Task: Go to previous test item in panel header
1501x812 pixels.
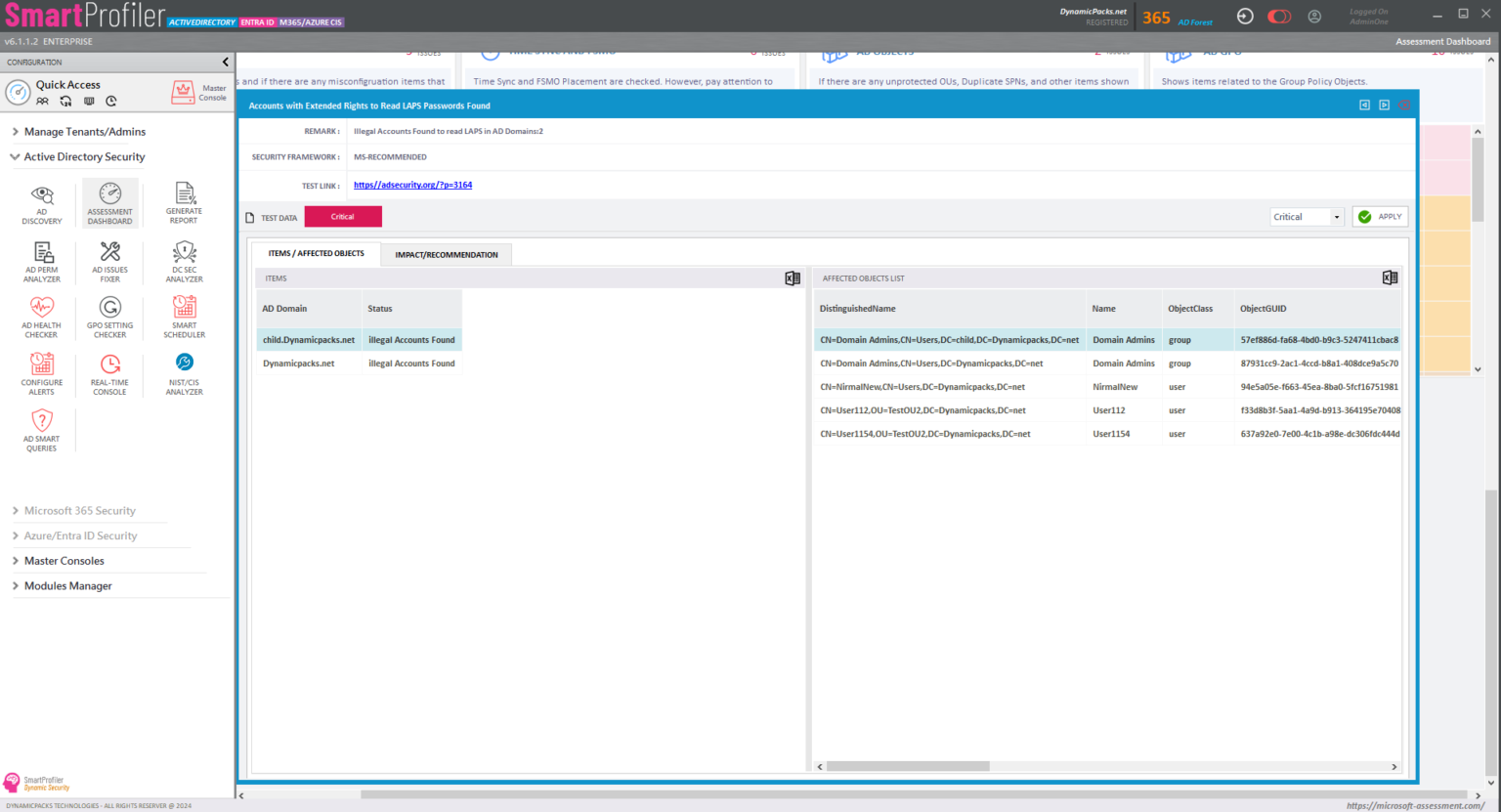Action: (x=1364, y=105)
